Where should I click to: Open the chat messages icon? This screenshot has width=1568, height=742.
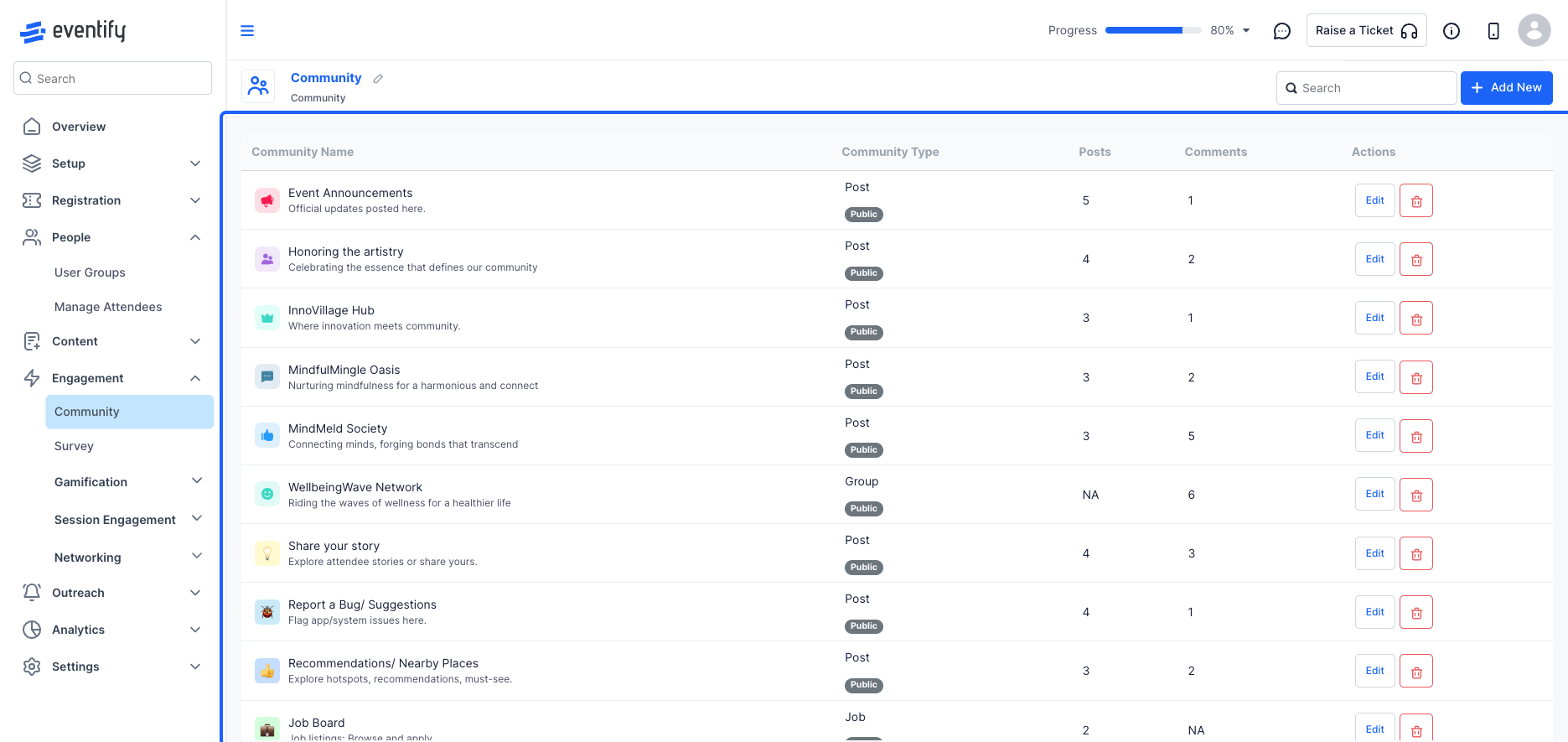point(1281,31)
